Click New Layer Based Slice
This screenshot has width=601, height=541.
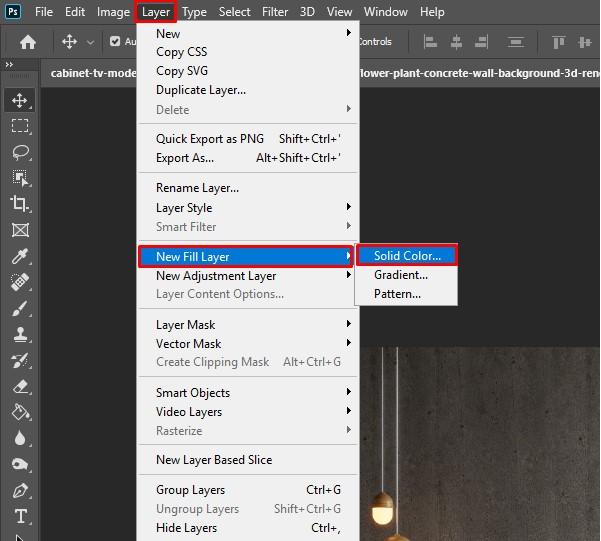(248, 460)
